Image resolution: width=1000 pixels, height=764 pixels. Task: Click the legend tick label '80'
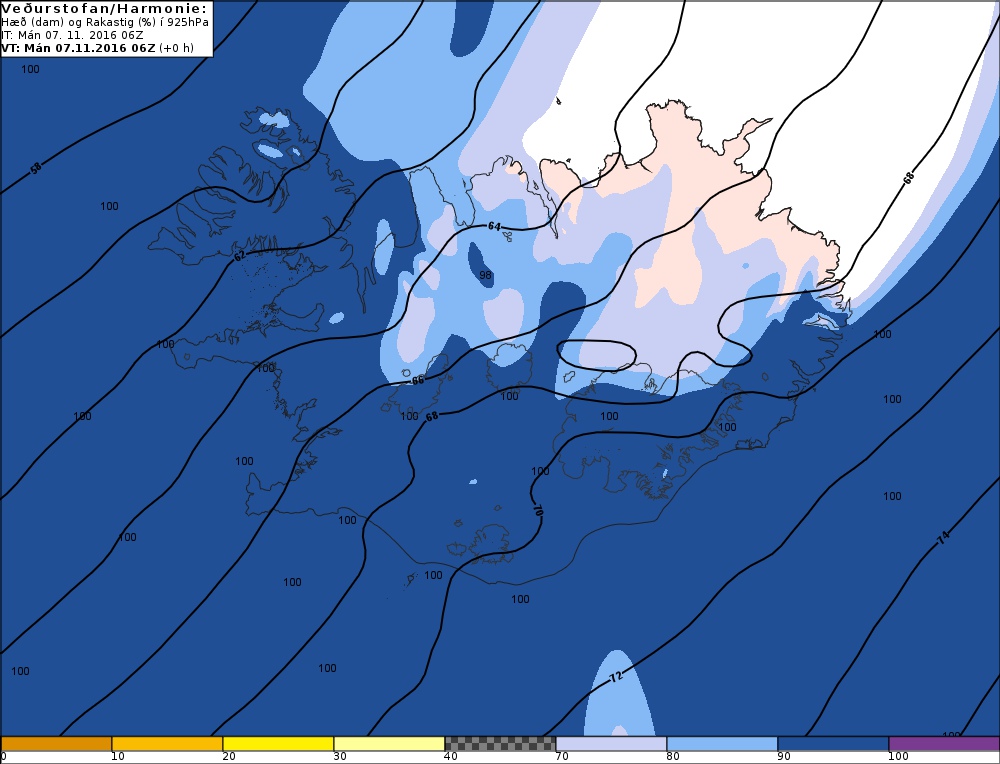coord(673,756)
